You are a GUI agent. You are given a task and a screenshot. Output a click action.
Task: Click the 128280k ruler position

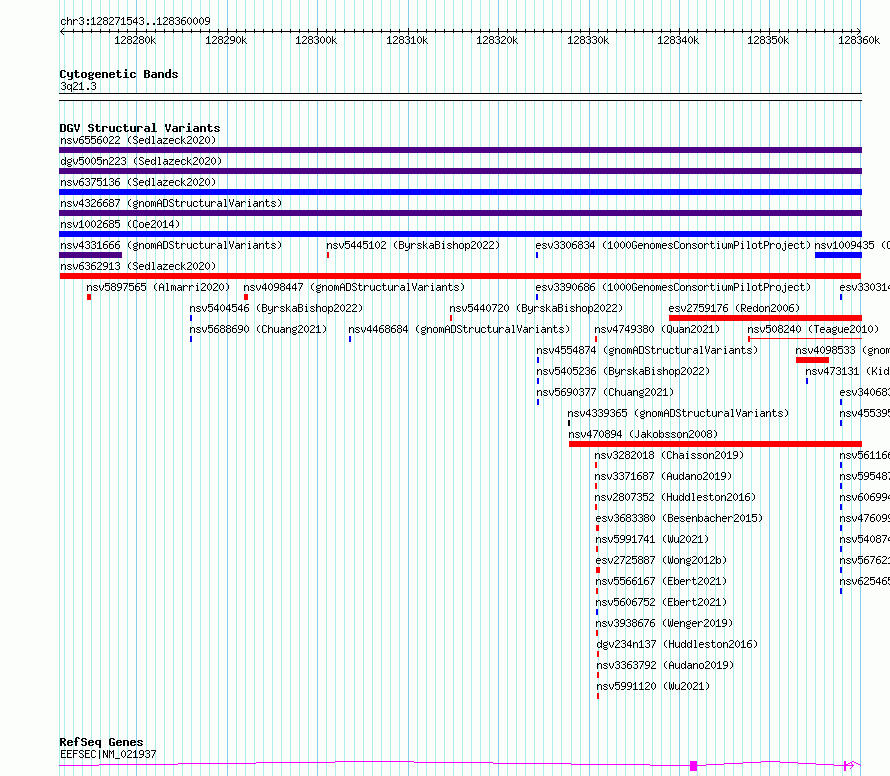click(135, 40)
